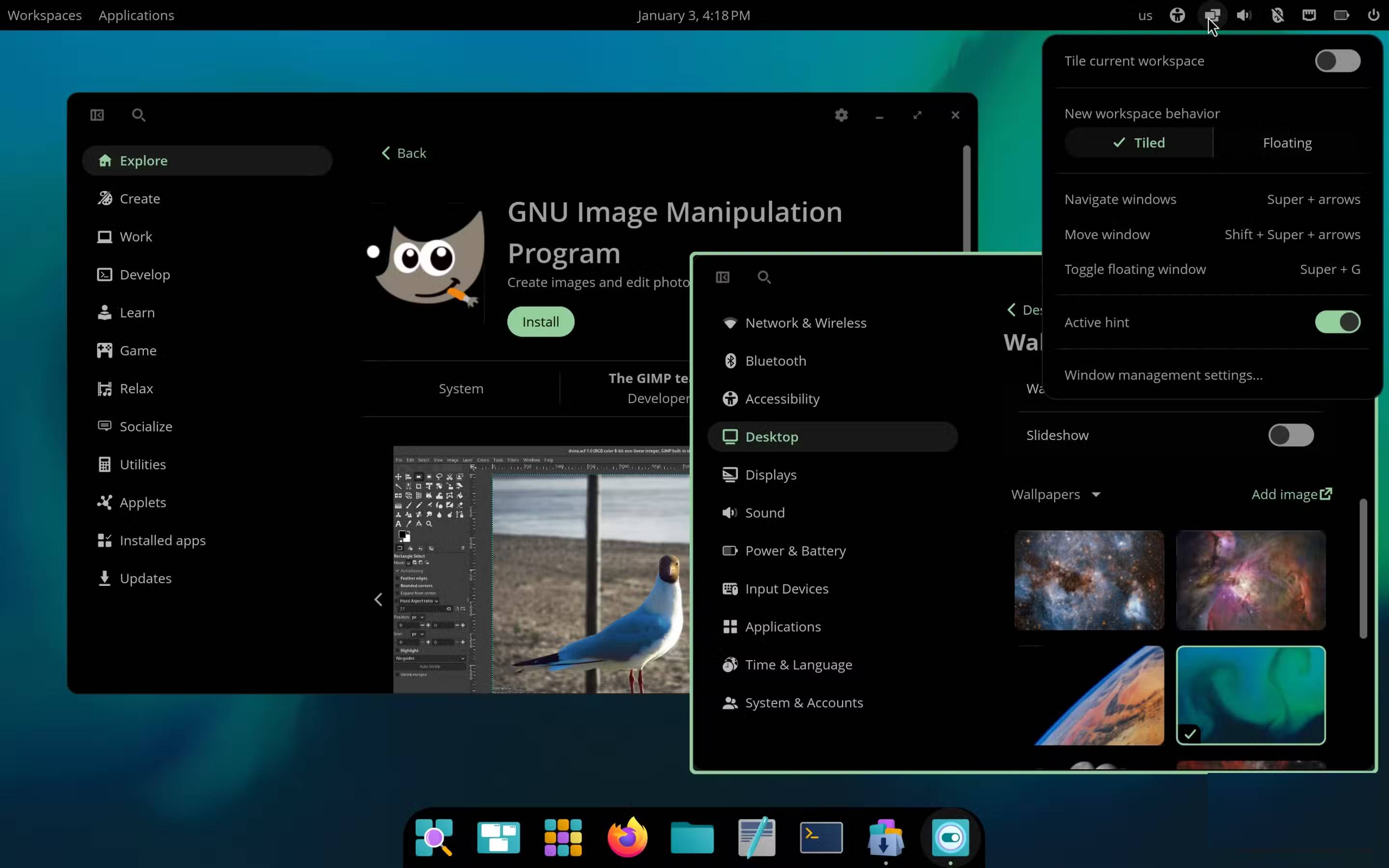Enable the Slideshow toggle
The height and width of the screenshot is (868, 1389).
tap(1291, 435)
